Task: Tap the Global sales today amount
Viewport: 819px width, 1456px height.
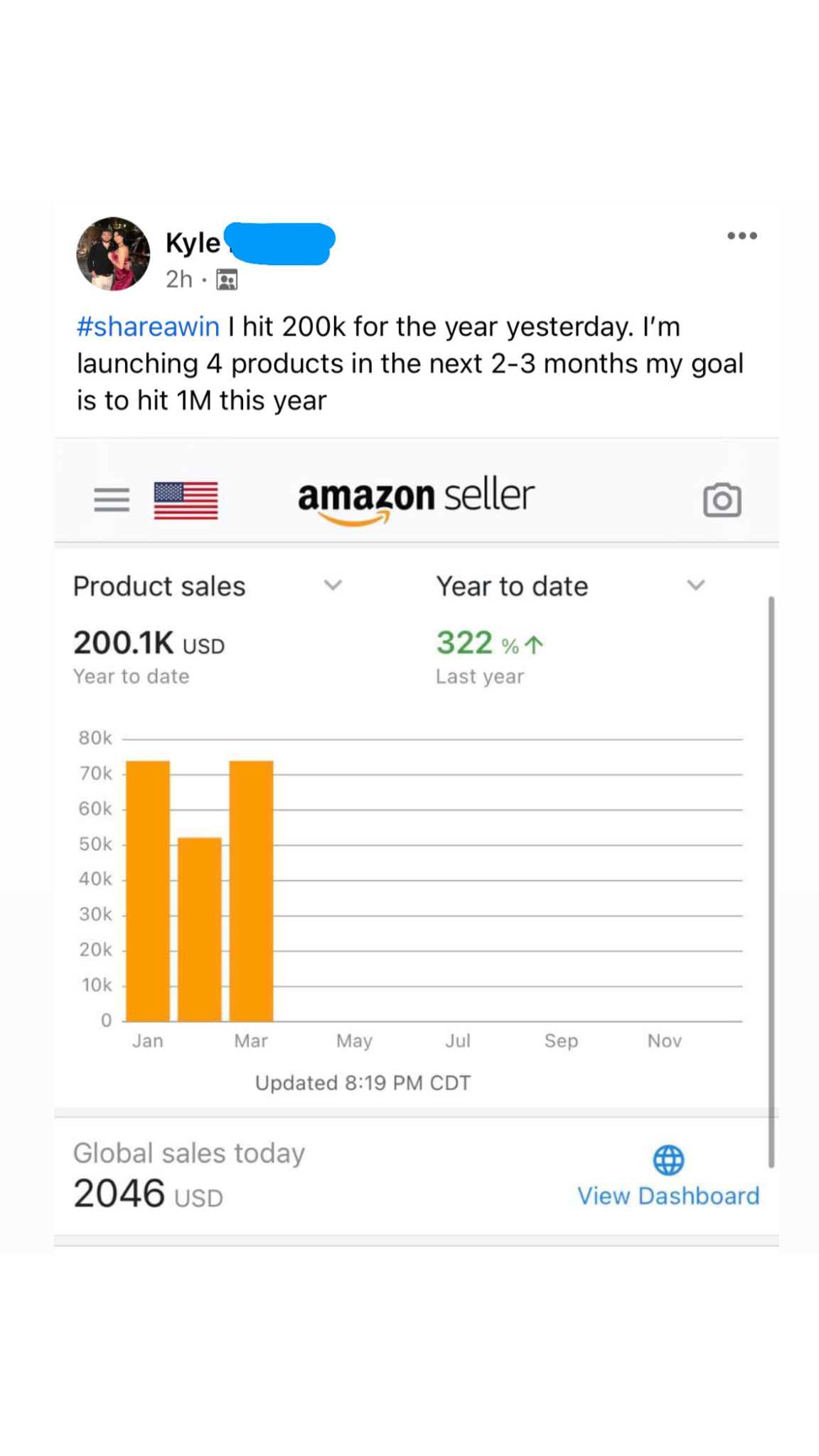Action: coord(148,1194)
